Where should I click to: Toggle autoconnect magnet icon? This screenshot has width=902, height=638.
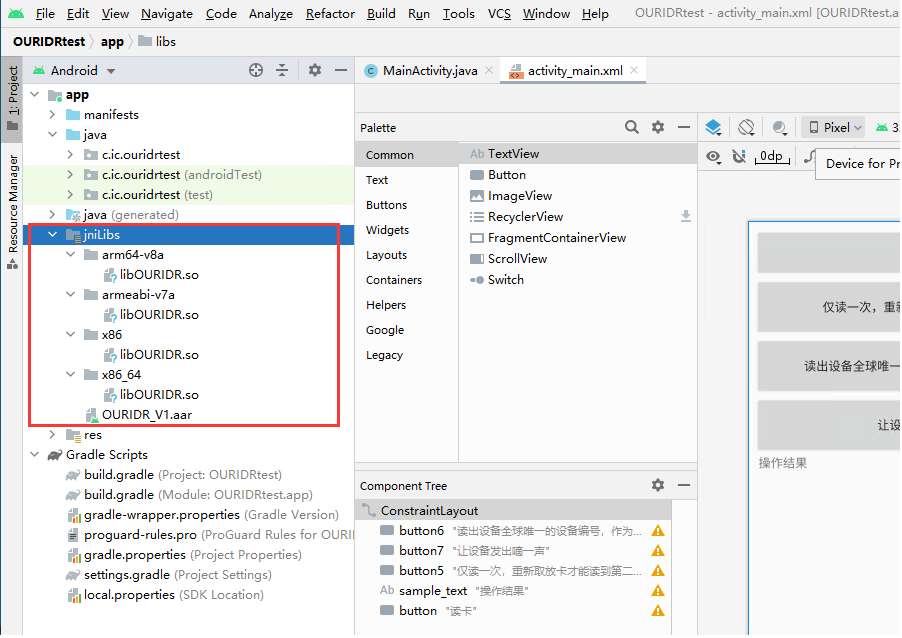coord(739,156)
